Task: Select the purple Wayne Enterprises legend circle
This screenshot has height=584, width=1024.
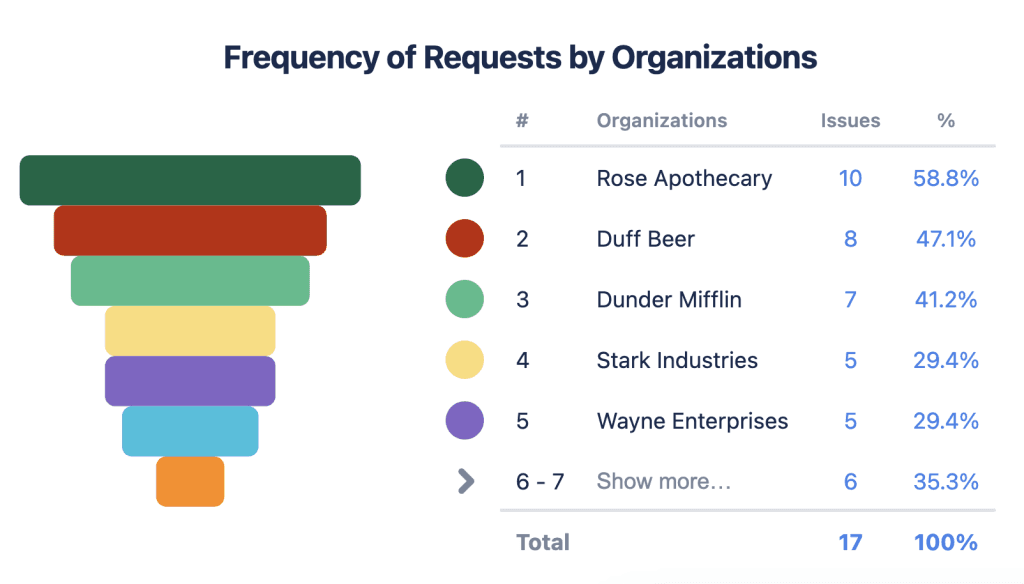Action: point(464,421)
